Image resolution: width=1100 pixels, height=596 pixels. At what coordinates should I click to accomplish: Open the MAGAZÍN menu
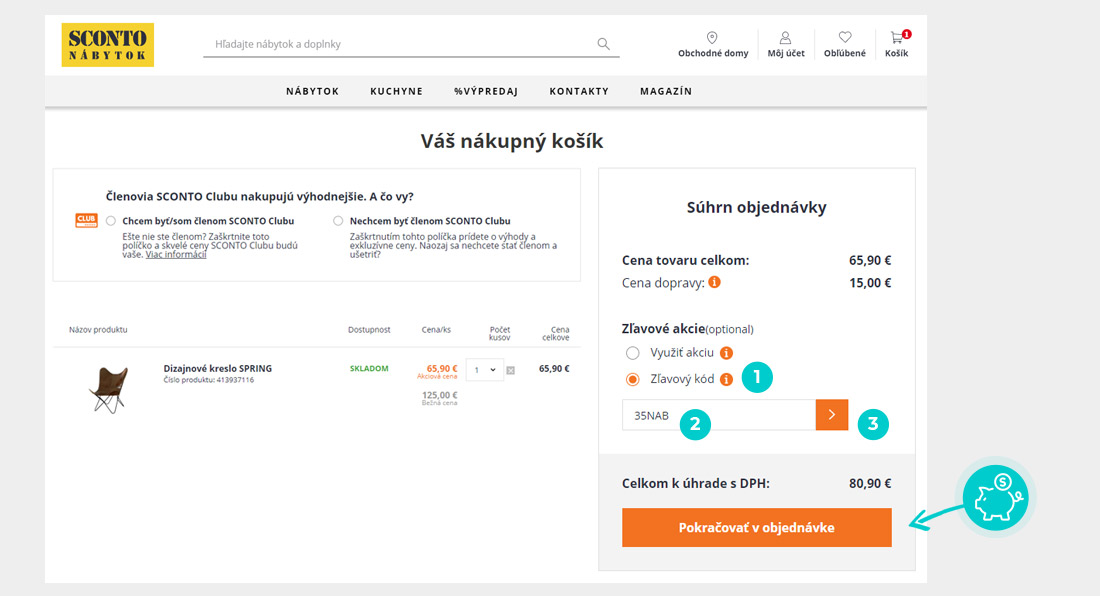[666, 91]
